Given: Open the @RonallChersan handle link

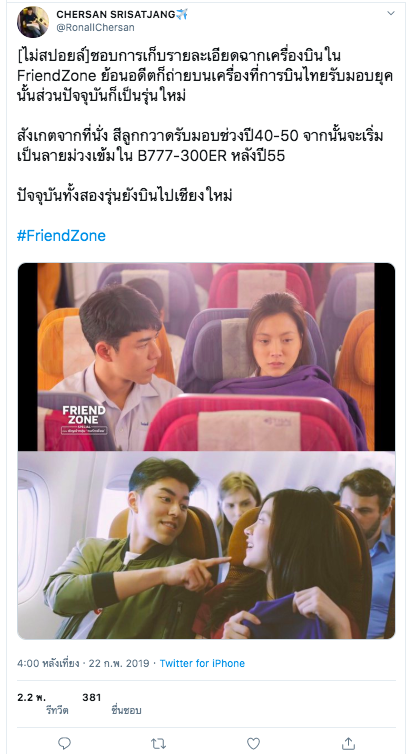Looking at the screenshot, I should pos(95,28).
